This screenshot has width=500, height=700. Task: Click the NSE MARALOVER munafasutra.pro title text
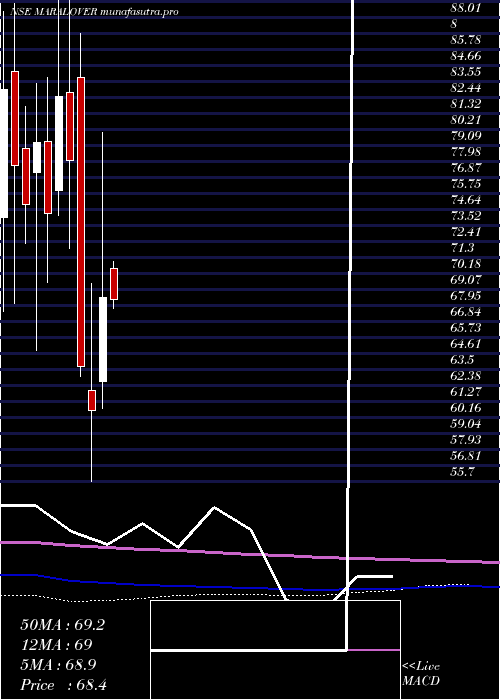click(x=94, y=12)
